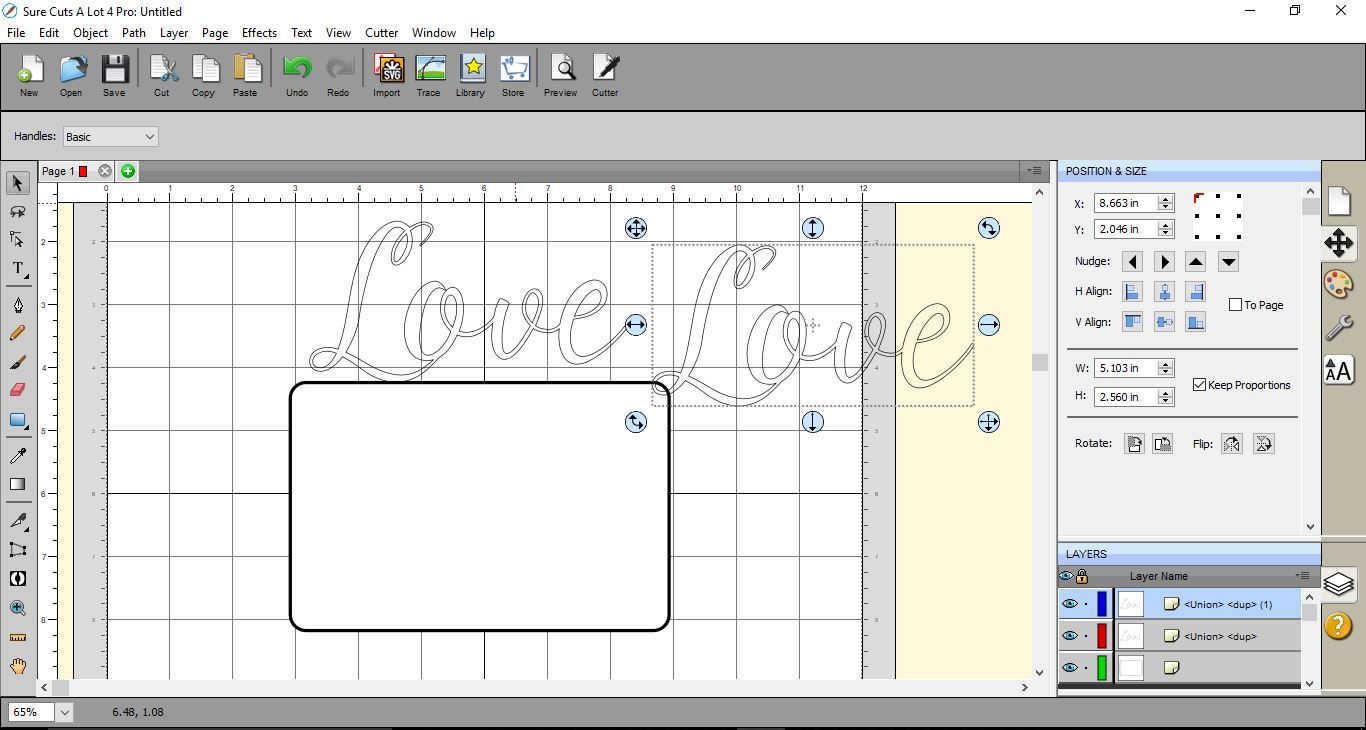
Task: Select the Rectangle shape tool
Action: point(17,420)
